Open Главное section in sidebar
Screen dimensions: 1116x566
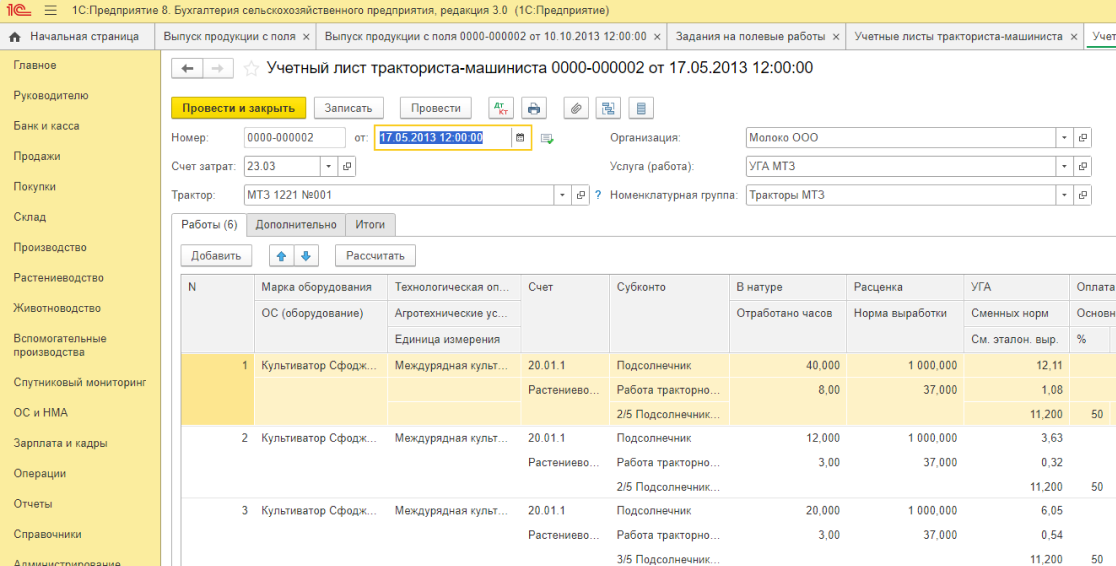(x=35, y=65)
